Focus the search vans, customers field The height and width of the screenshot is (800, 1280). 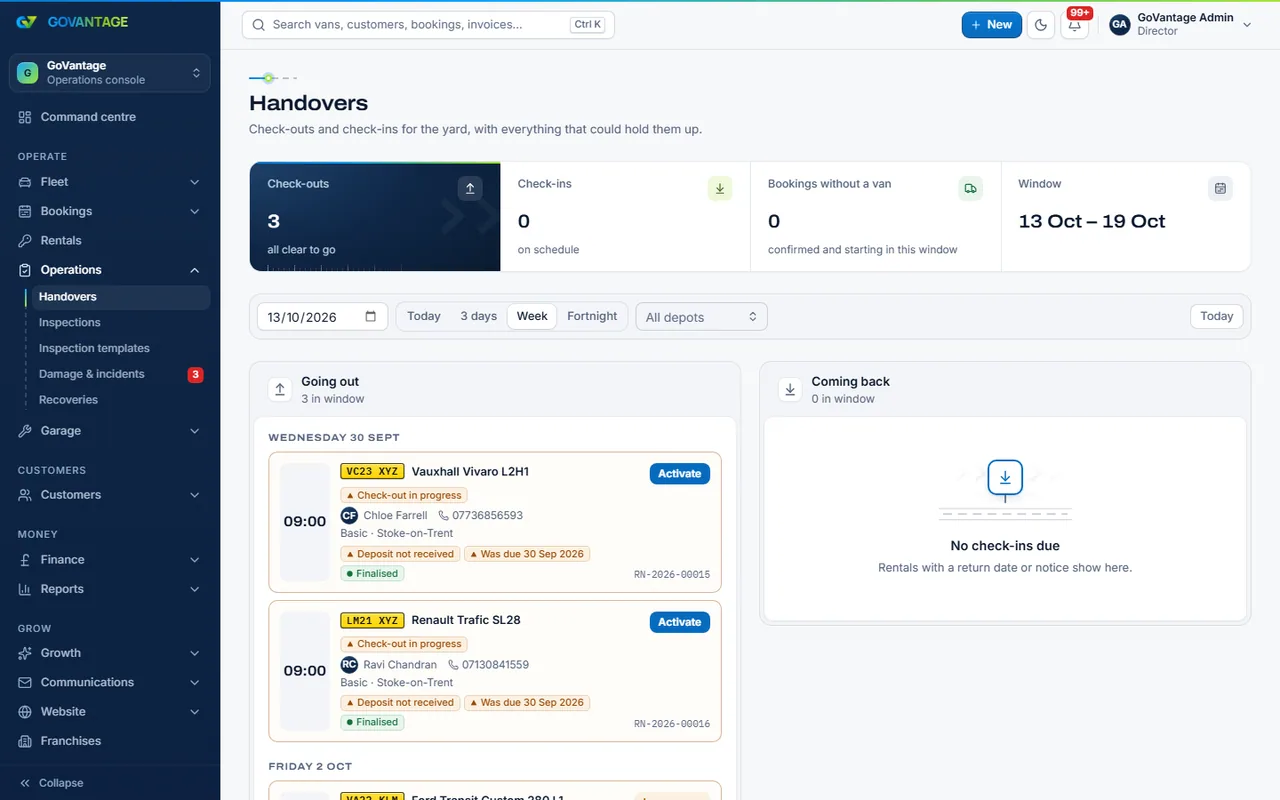428,25
